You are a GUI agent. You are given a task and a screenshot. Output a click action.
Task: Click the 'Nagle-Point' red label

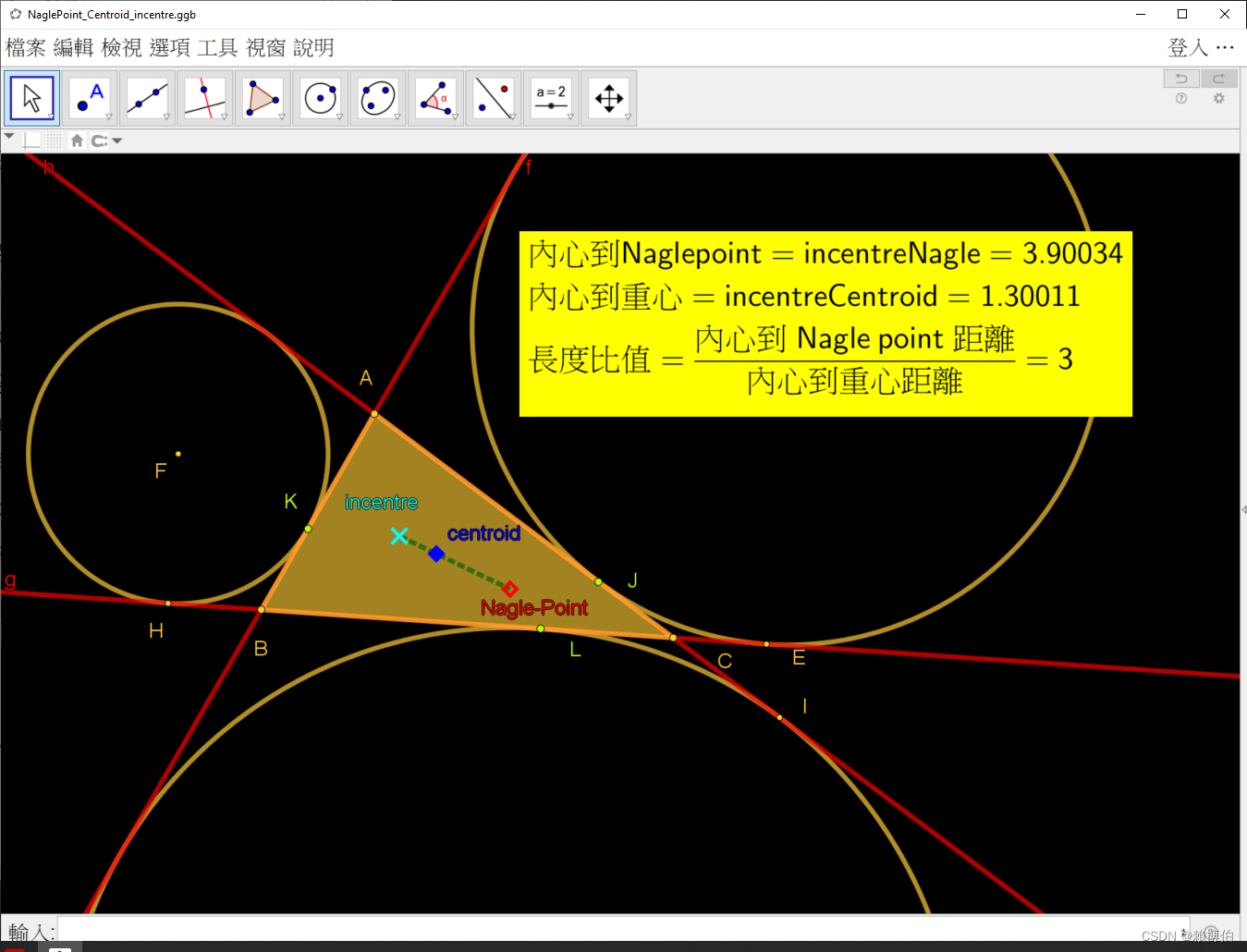[x=534, y=608]
